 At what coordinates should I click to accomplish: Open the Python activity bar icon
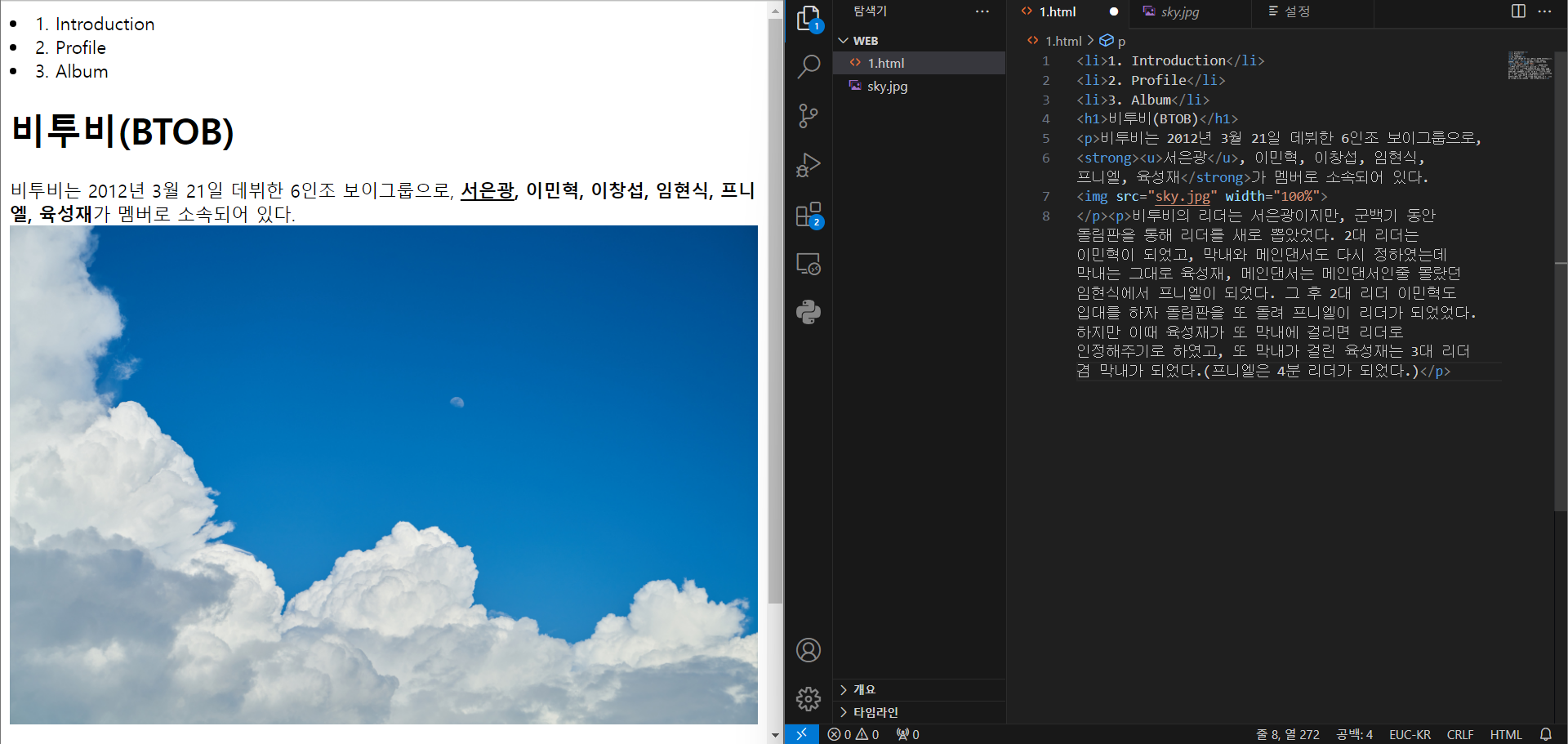pyautogui.click(x=808, y=312)
